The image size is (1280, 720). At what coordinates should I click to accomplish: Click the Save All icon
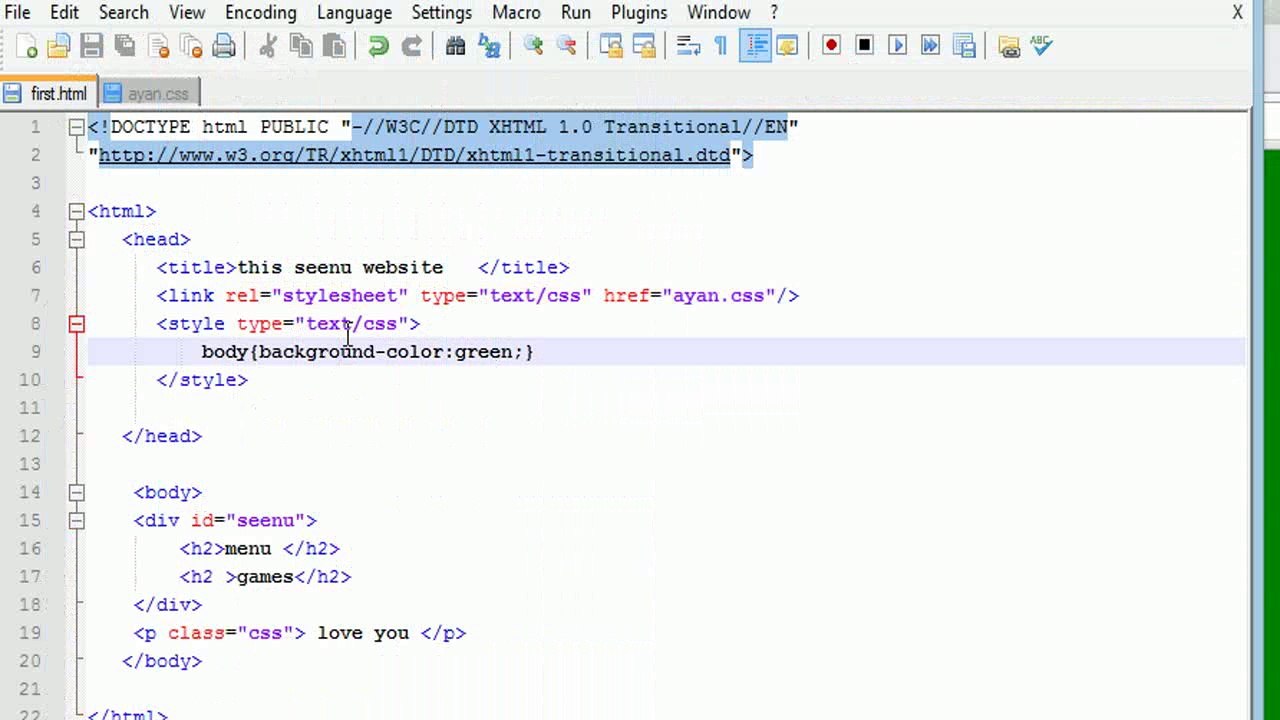click(x=124, y=46)
